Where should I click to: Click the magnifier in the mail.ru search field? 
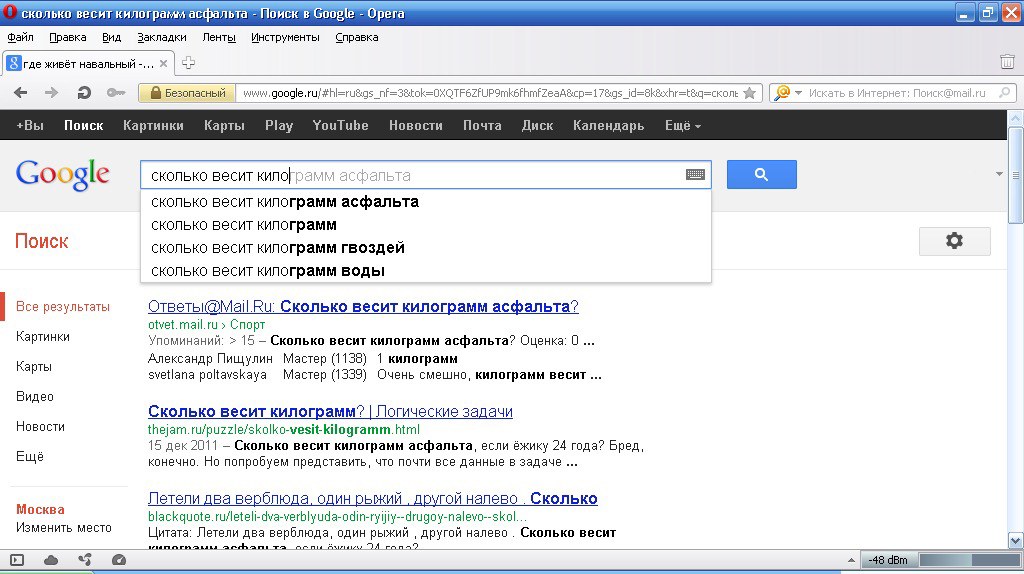point(1004,93)
